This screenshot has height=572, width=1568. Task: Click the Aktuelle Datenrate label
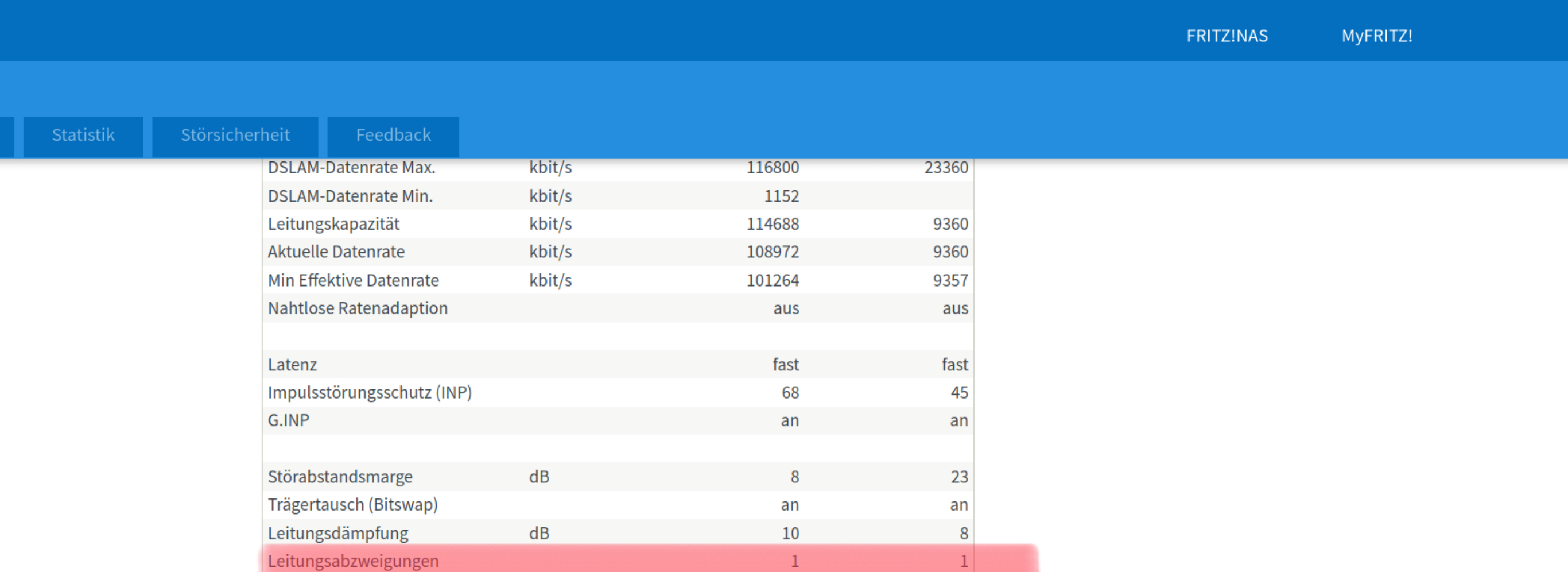tap(336, 252)
